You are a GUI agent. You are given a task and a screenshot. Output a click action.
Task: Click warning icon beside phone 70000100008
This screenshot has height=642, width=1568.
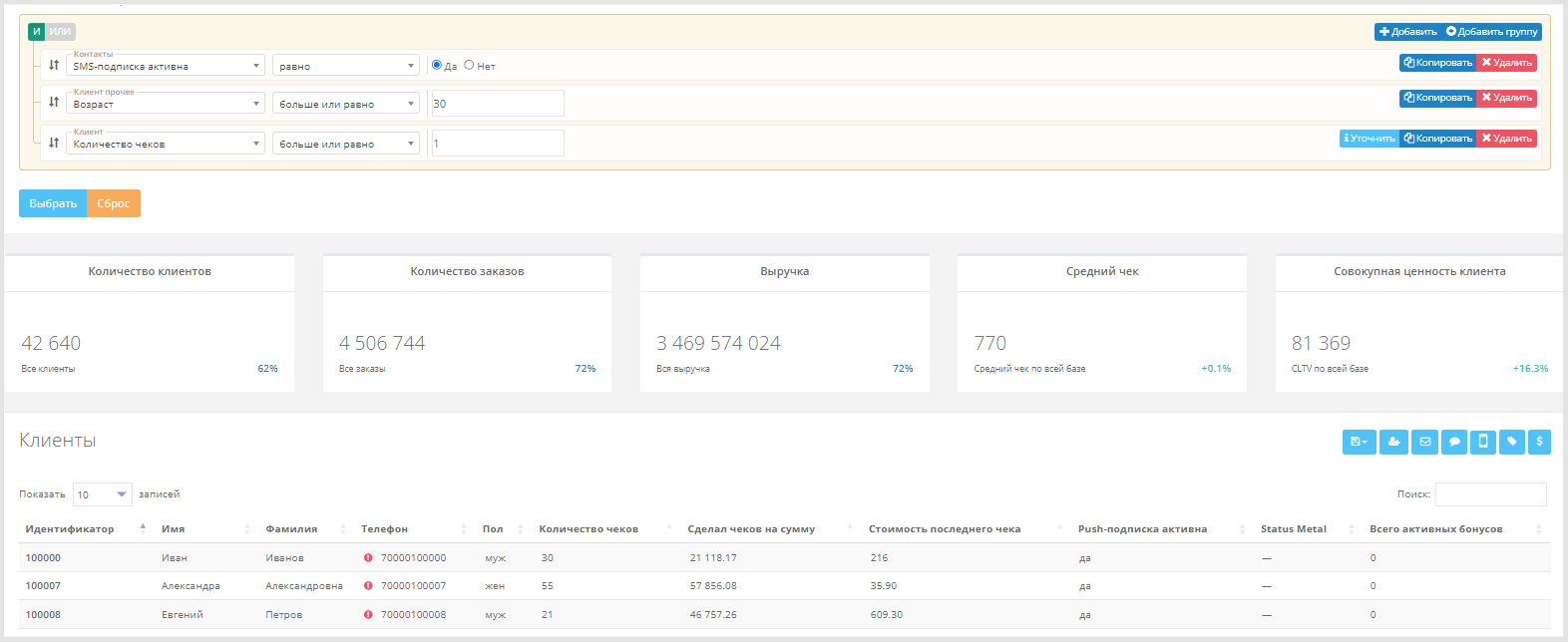pyautogui.click(x=368, y=615)
